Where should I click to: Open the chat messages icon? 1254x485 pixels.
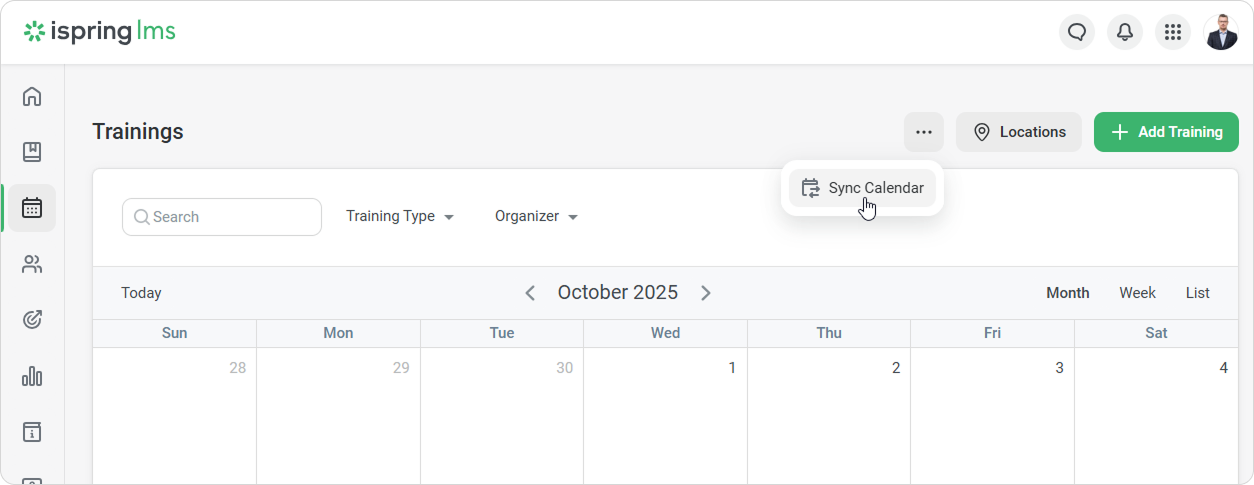coord(1077,32)
